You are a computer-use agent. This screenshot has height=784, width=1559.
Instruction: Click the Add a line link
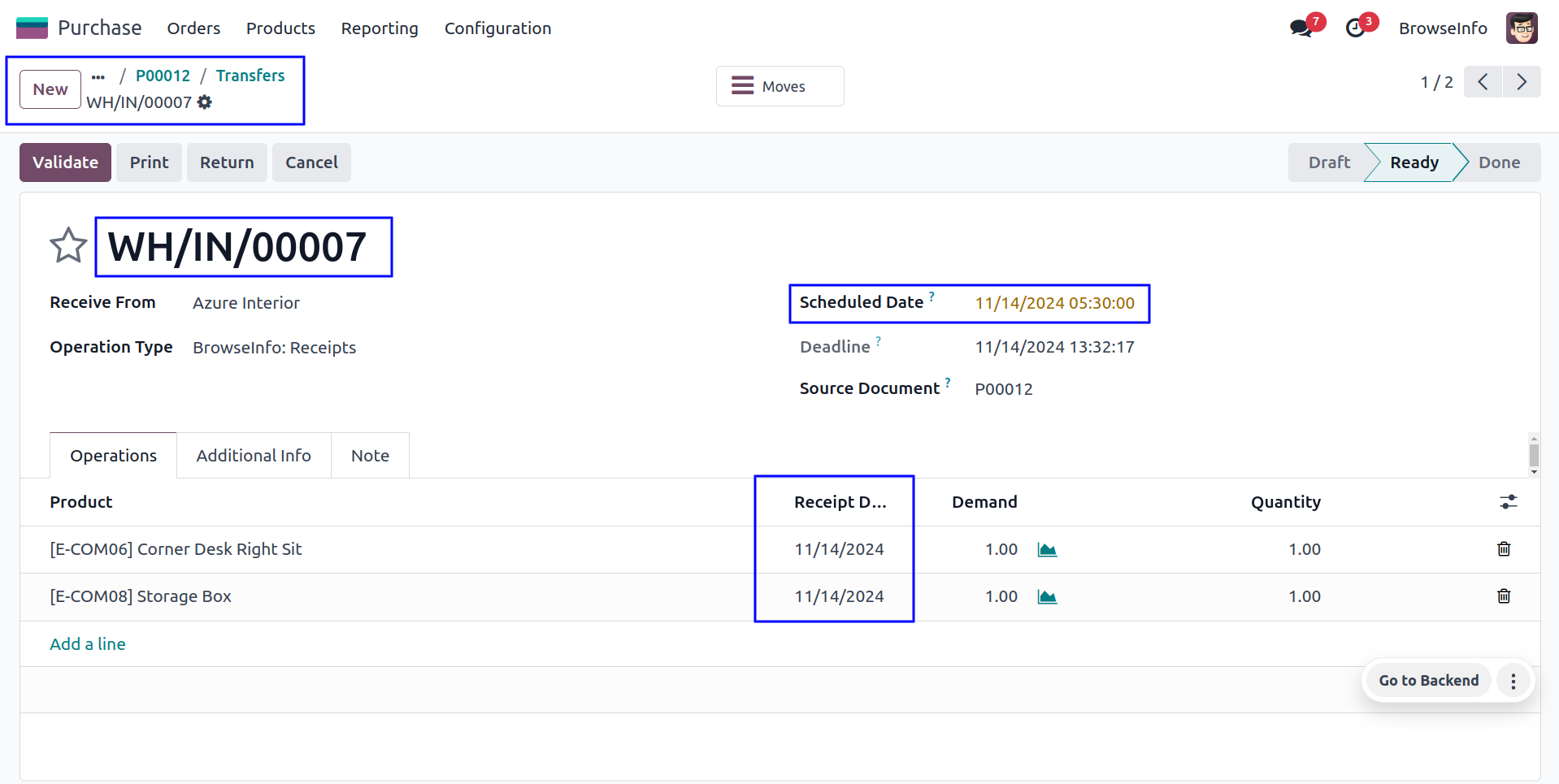pos(88,644)
